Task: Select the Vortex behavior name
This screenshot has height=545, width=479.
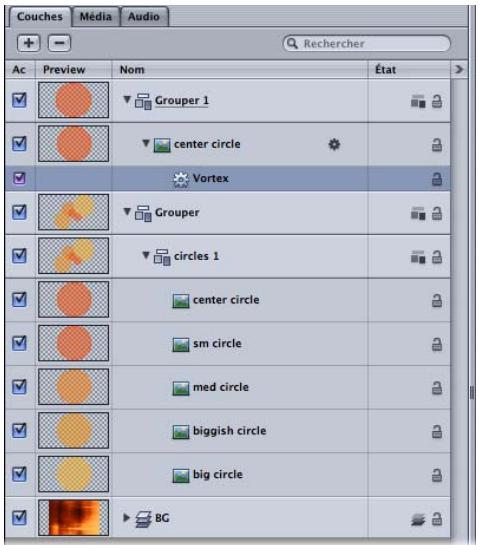Action: point(211,178)
